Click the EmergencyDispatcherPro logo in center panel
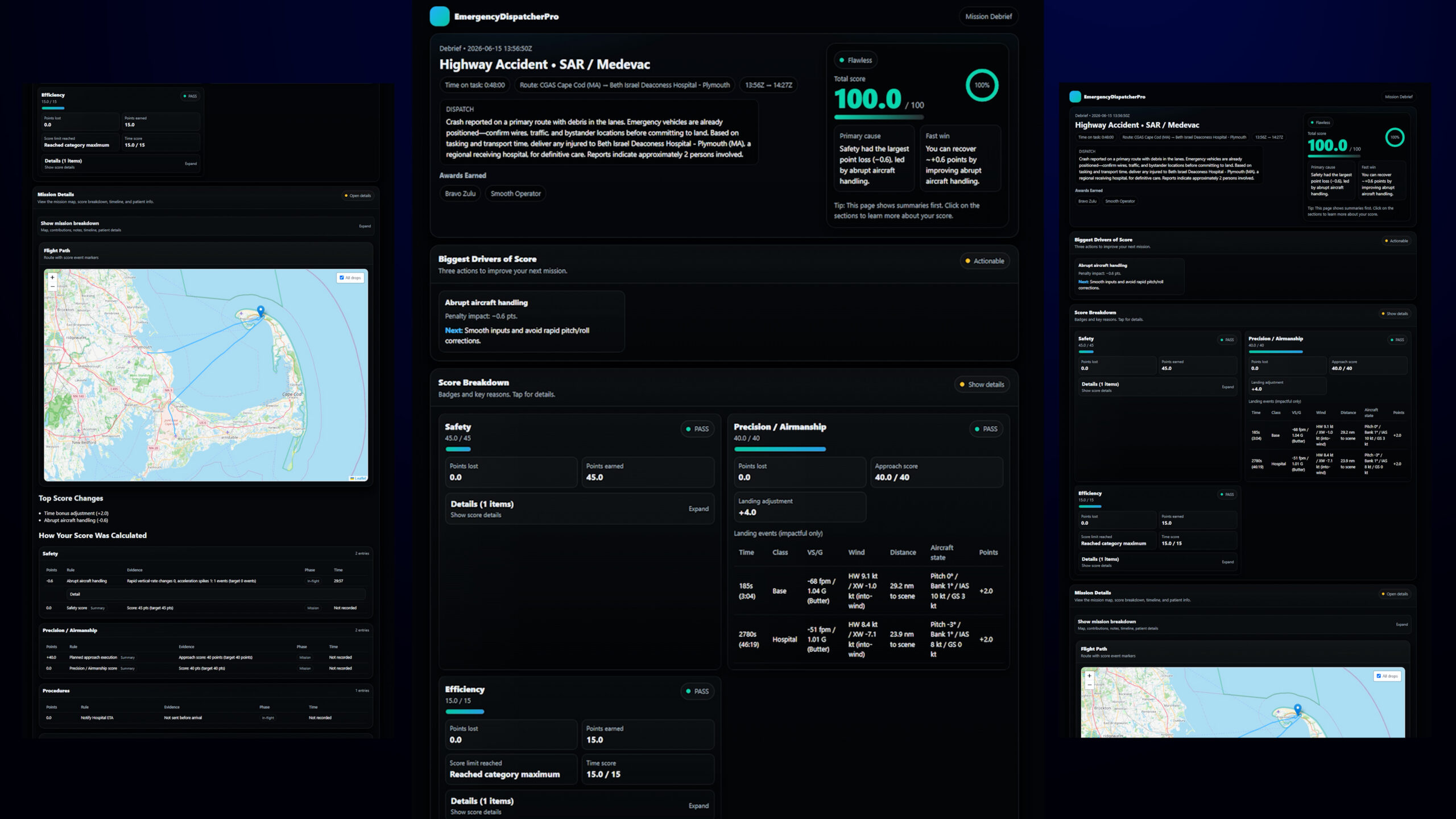 (x=439, y=16)
